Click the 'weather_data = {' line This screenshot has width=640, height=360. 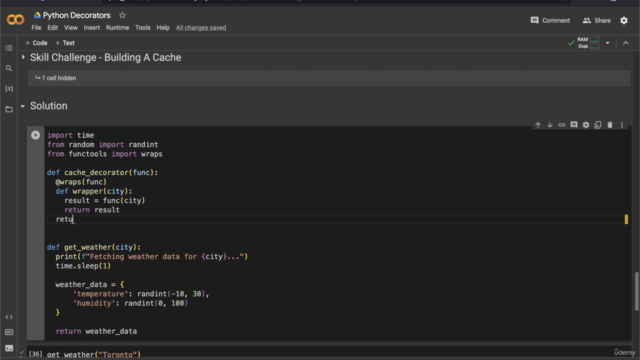90,284
